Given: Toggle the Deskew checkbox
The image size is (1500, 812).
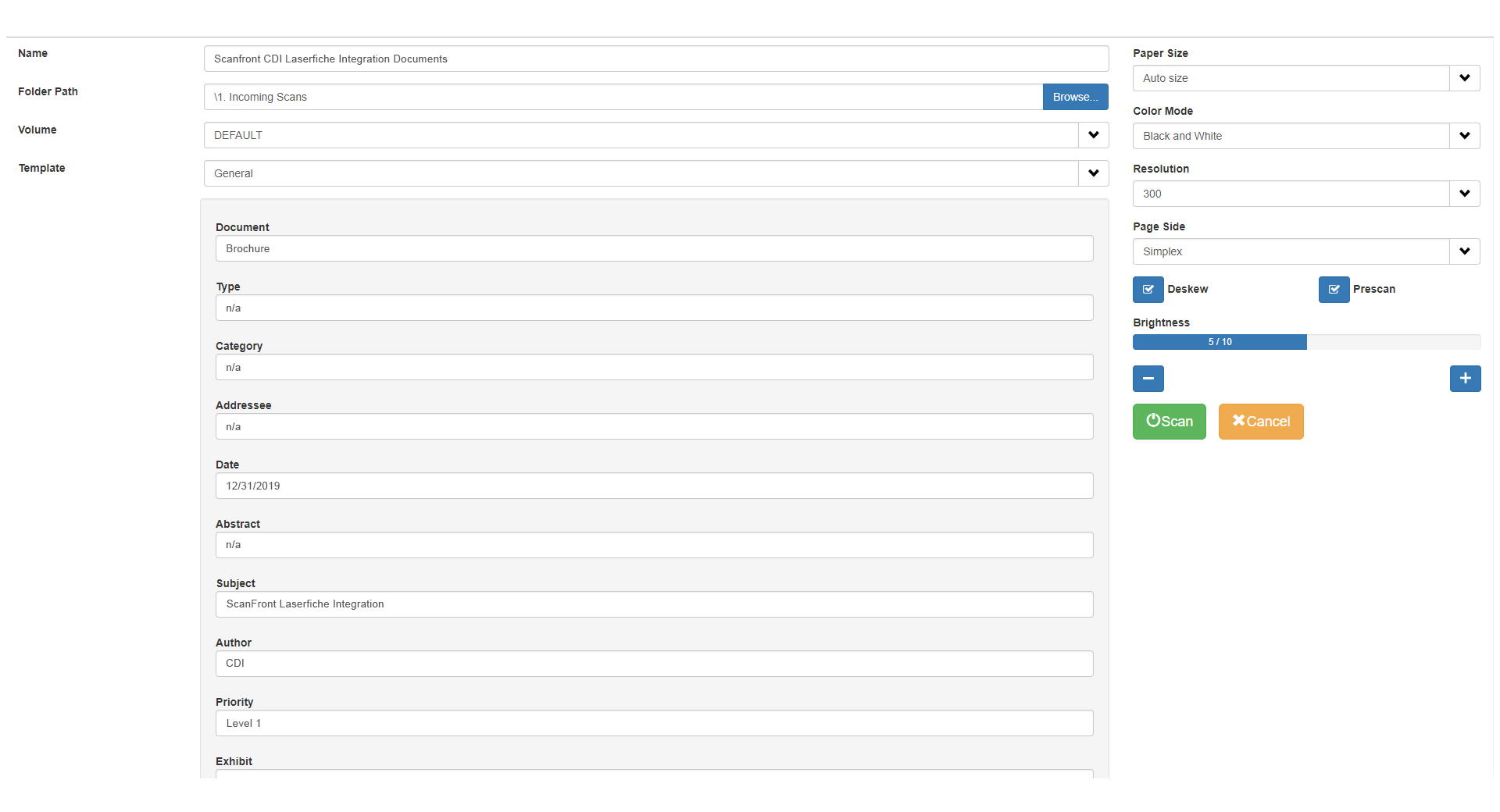Looking at the screenshot, I should tap(1148, 290).
